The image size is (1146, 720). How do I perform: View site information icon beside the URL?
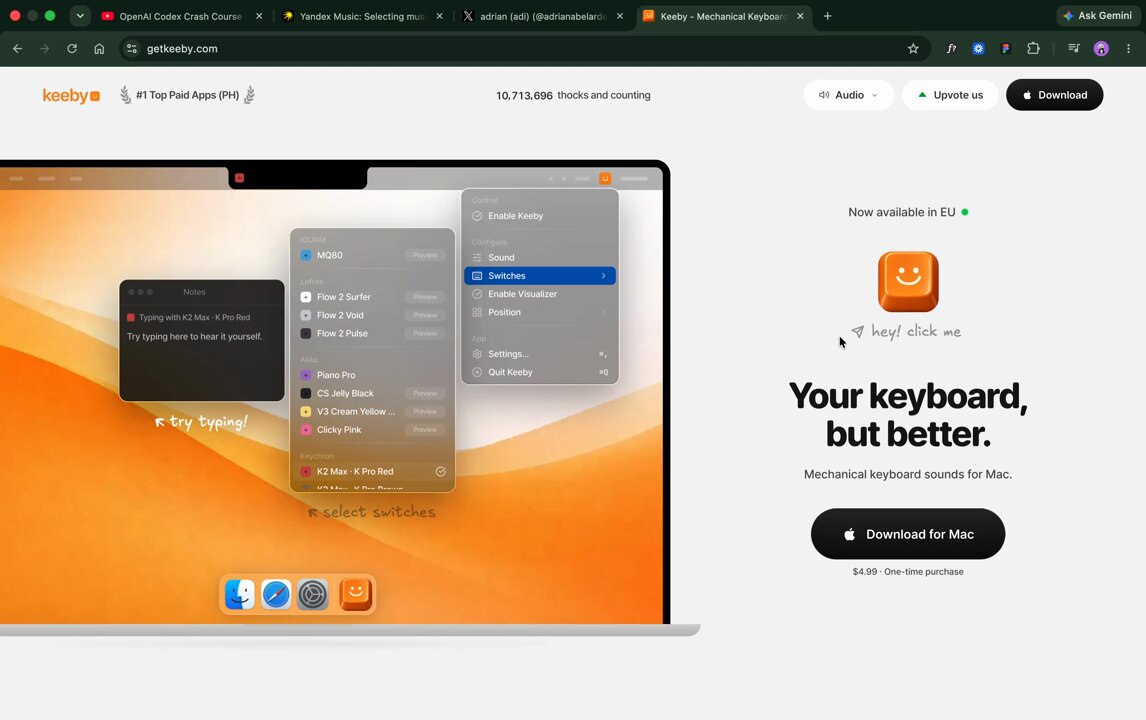[x=132, y=48]
